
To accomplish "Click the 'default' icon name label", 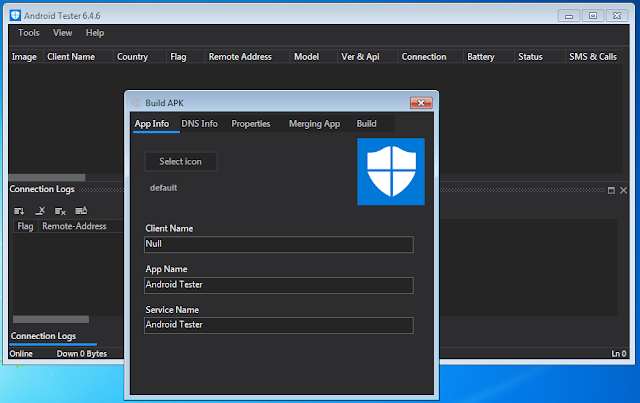I will 163,188.
